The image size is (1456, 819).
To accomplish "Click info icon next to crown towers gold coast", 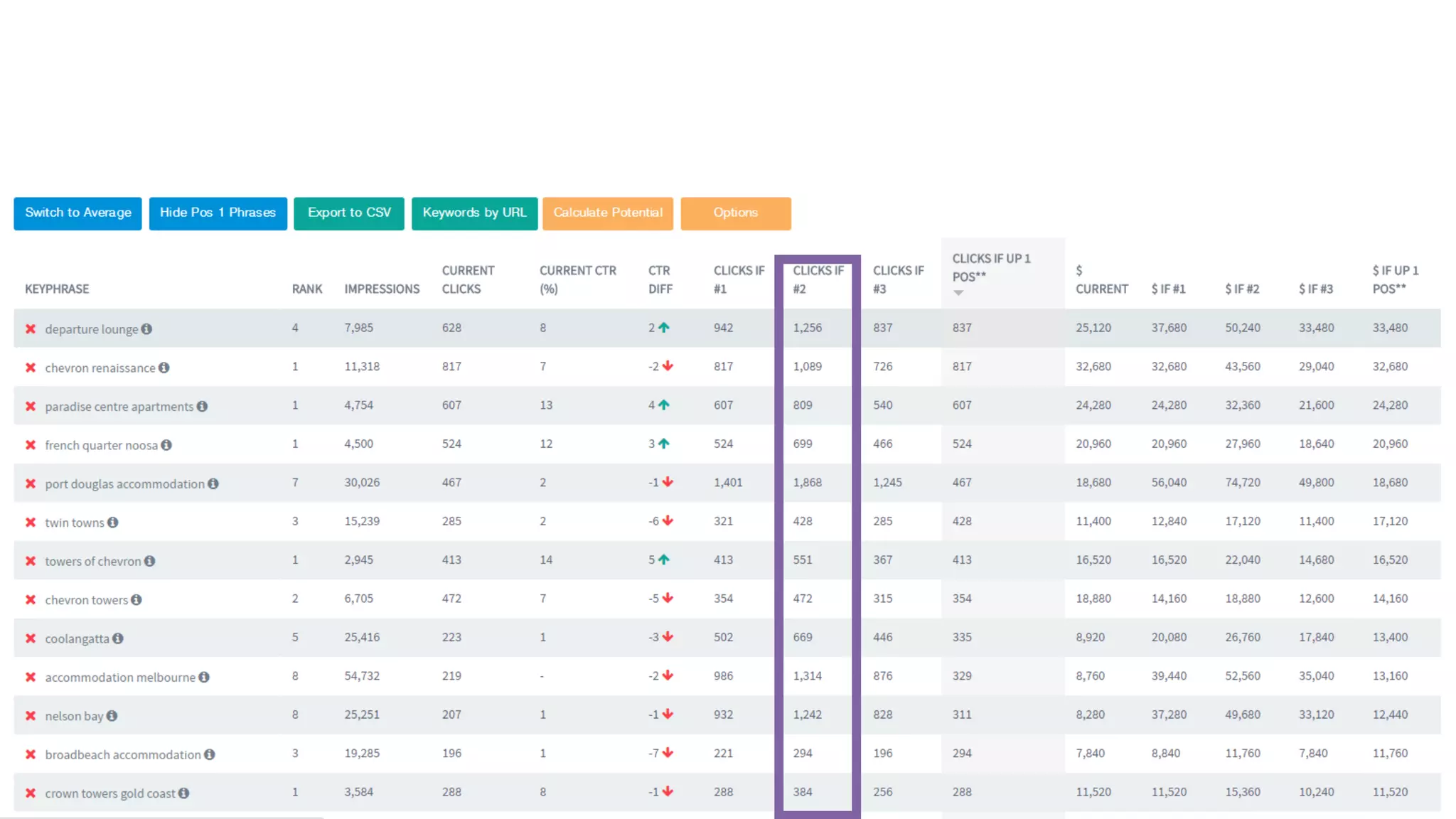I will click(184, 793).
